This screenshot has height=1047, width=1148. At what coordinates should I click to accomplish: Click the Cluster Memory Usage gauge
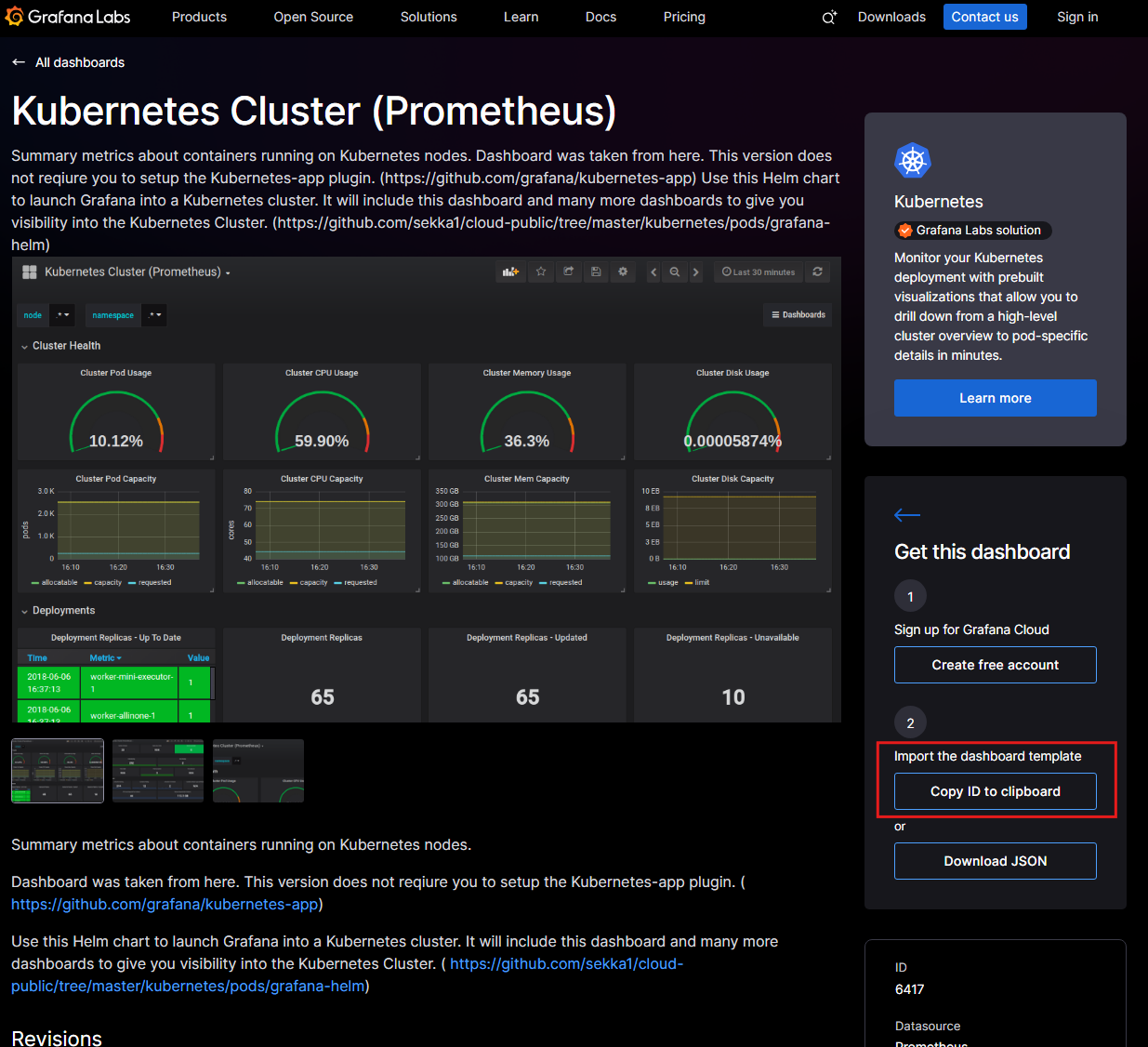527,420
